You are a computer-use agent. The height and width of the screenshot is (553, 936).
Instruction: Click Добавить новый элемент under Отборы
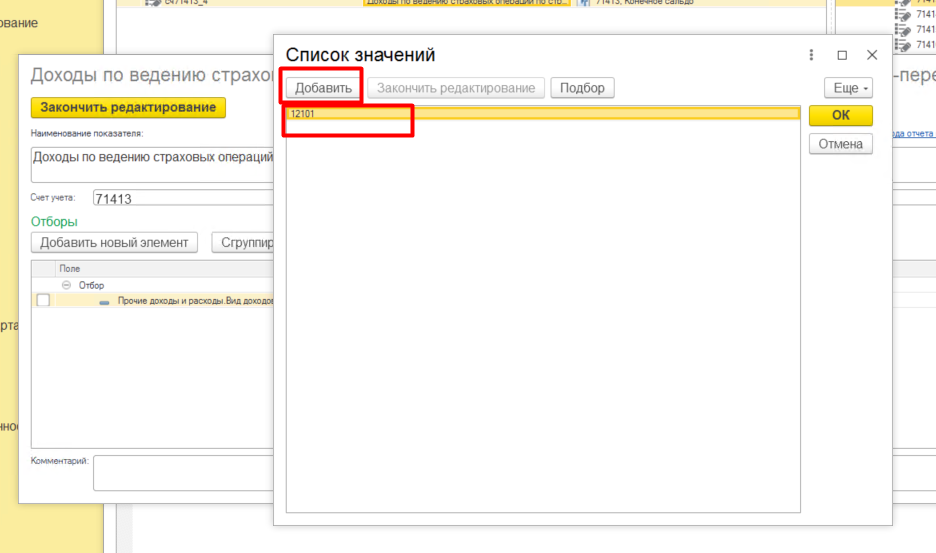pos(114,242)
